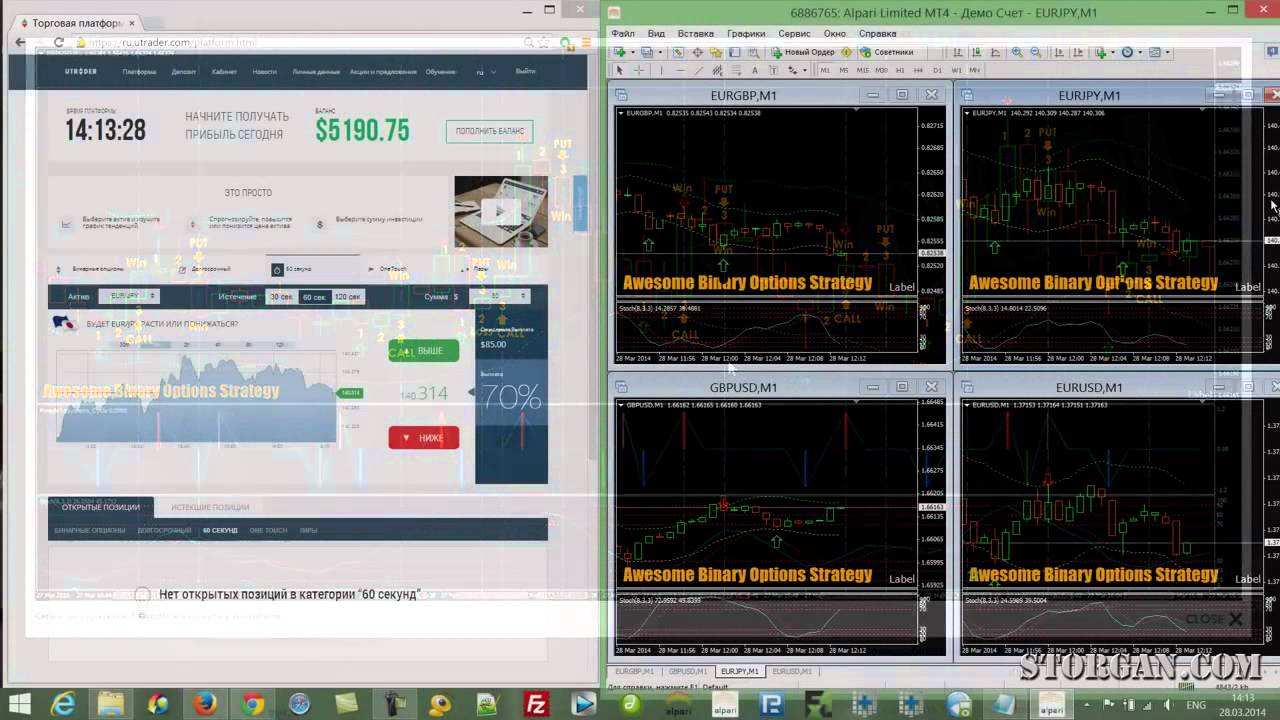Screen dimensions: 1280x720
Task: Switch to the GBPUSD,M1 chart tab
Action: tap(688, 671)
